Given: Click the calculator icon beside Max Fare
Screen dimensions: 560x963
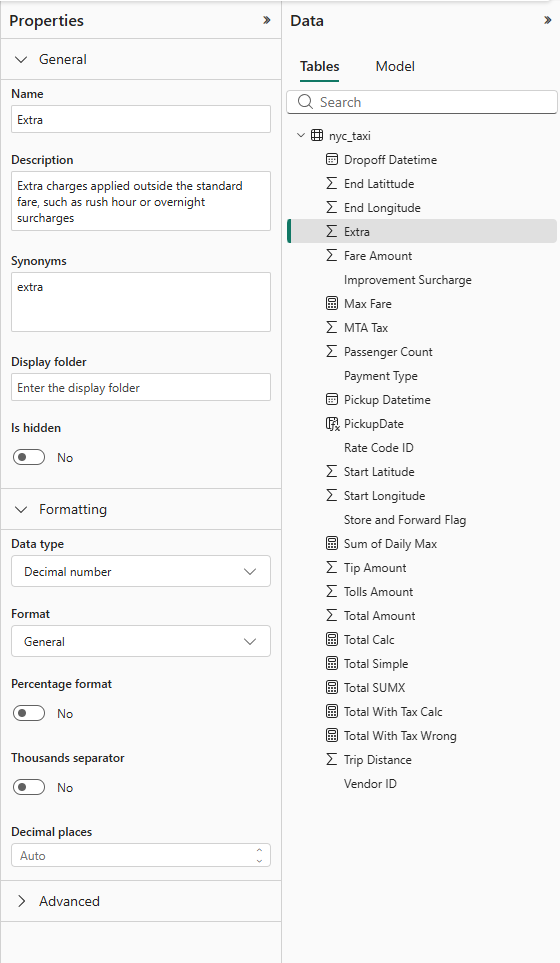Looking at the screenshot, I should click(332, 303).
